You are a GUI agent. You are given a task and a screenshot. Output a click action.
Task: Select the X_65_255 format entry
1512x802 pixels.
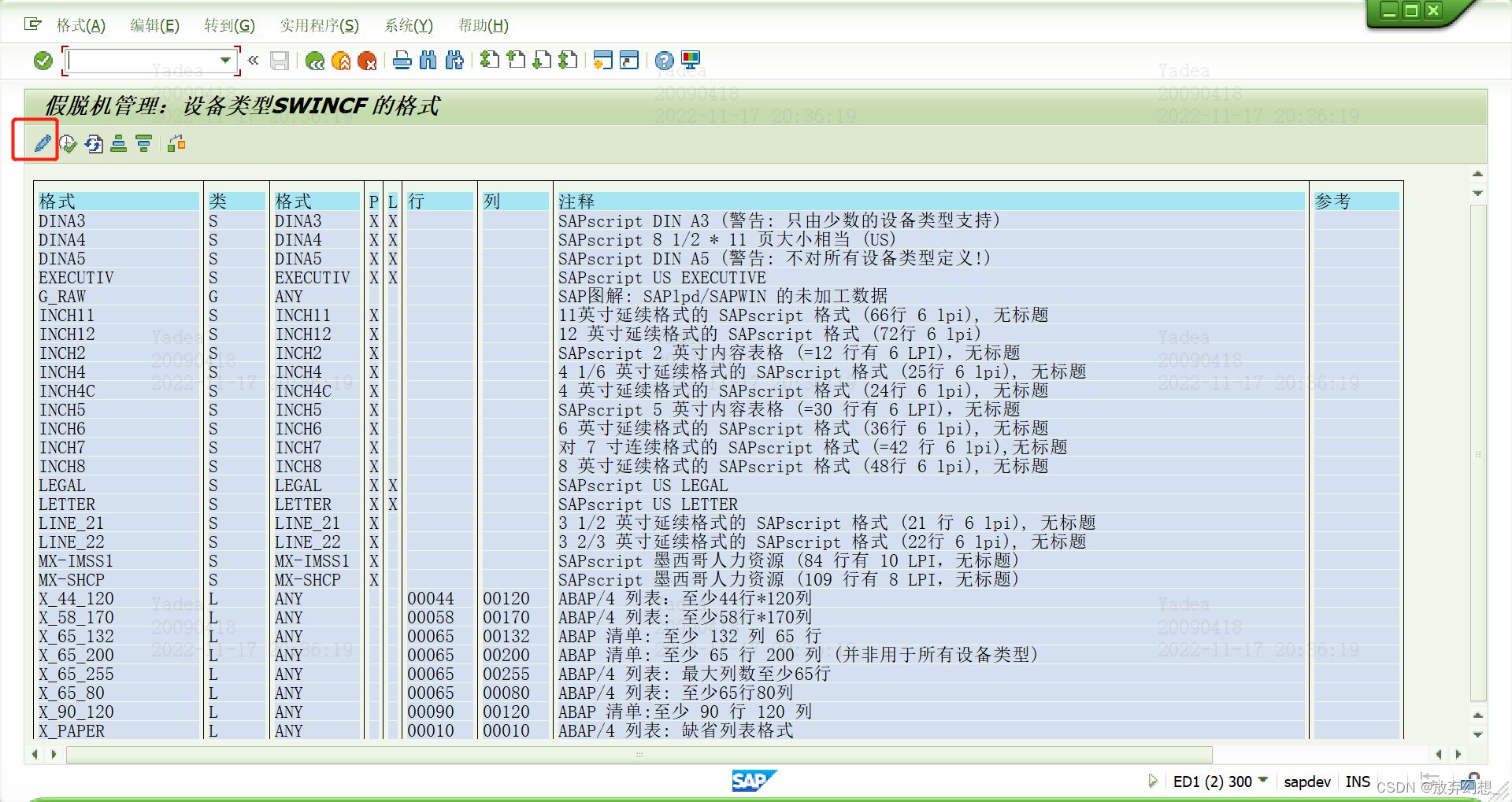point(76,674)
